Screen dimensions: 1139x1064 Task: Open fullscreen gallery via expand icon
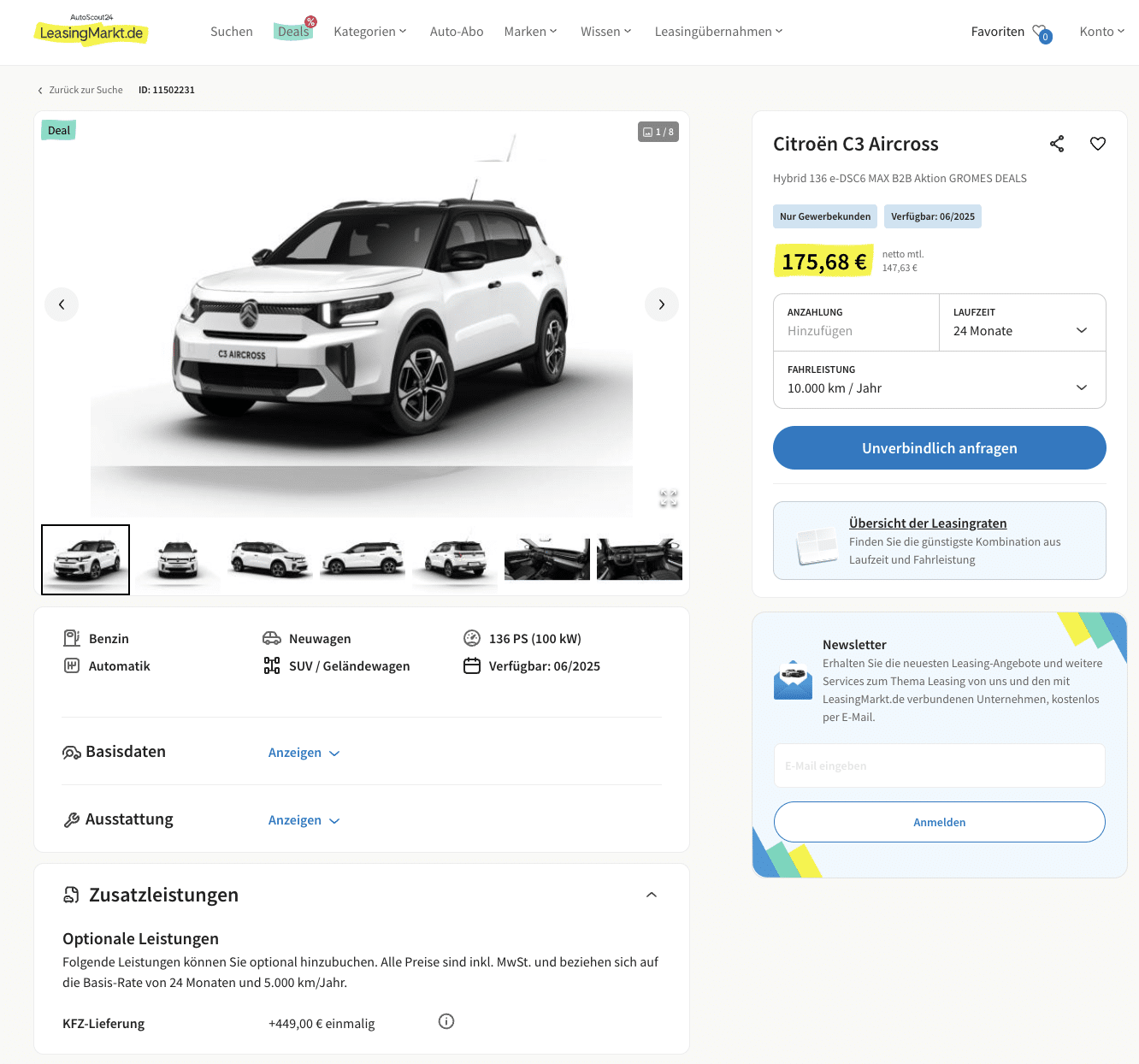tap(669, 498)
